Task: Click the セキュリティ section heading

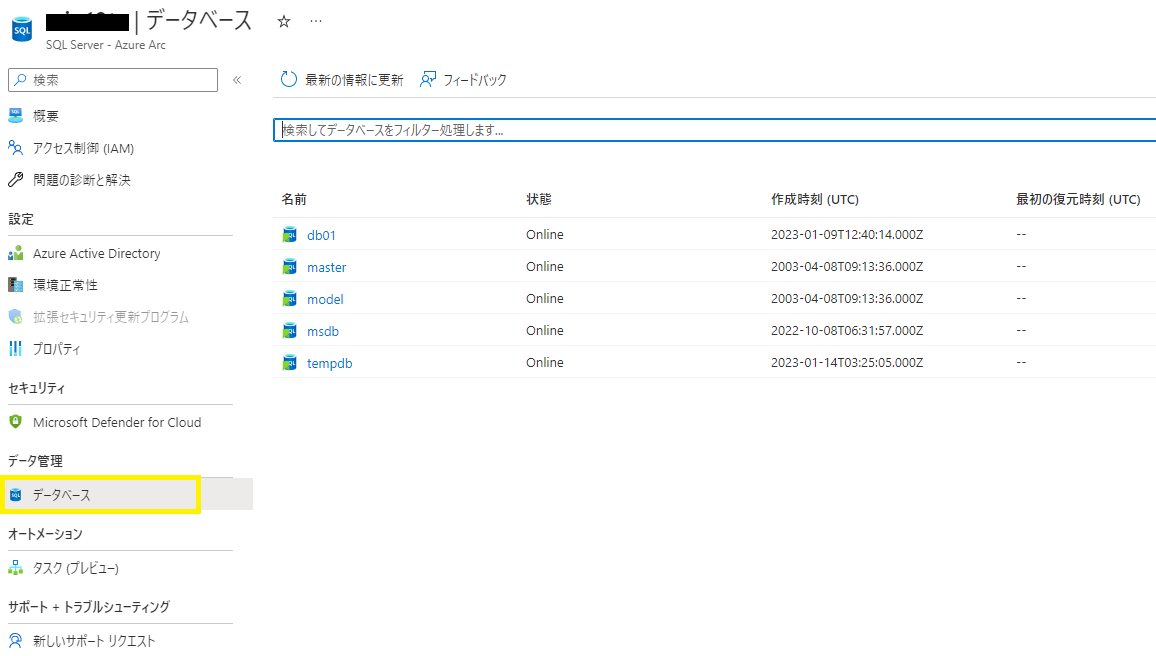Action: (x=37, y=388)
